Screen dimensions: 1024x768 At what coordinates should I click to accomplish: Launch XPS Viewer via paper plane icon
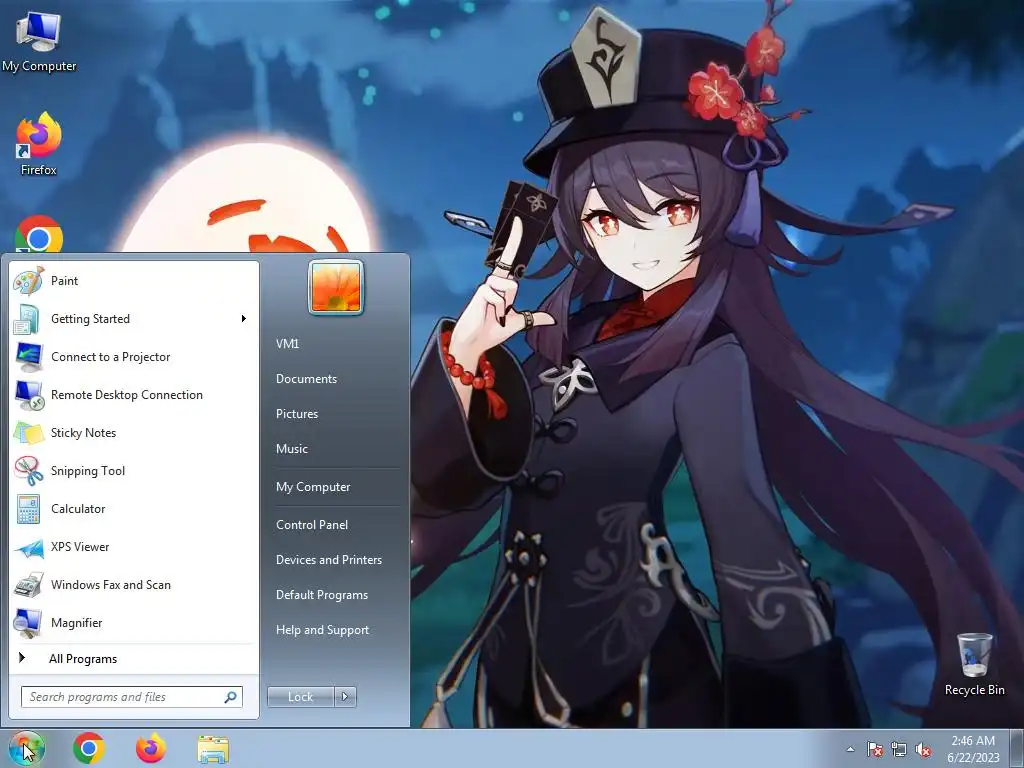[x=28, y=547]
